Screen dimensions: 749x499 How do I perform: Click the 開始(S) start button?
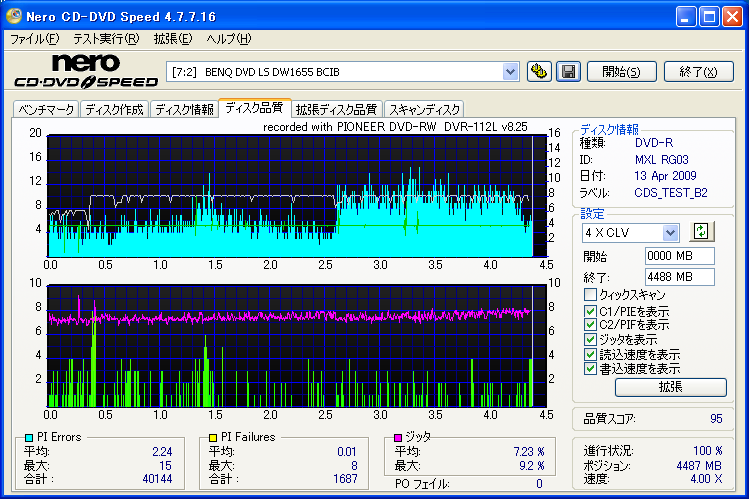(621, 72)
